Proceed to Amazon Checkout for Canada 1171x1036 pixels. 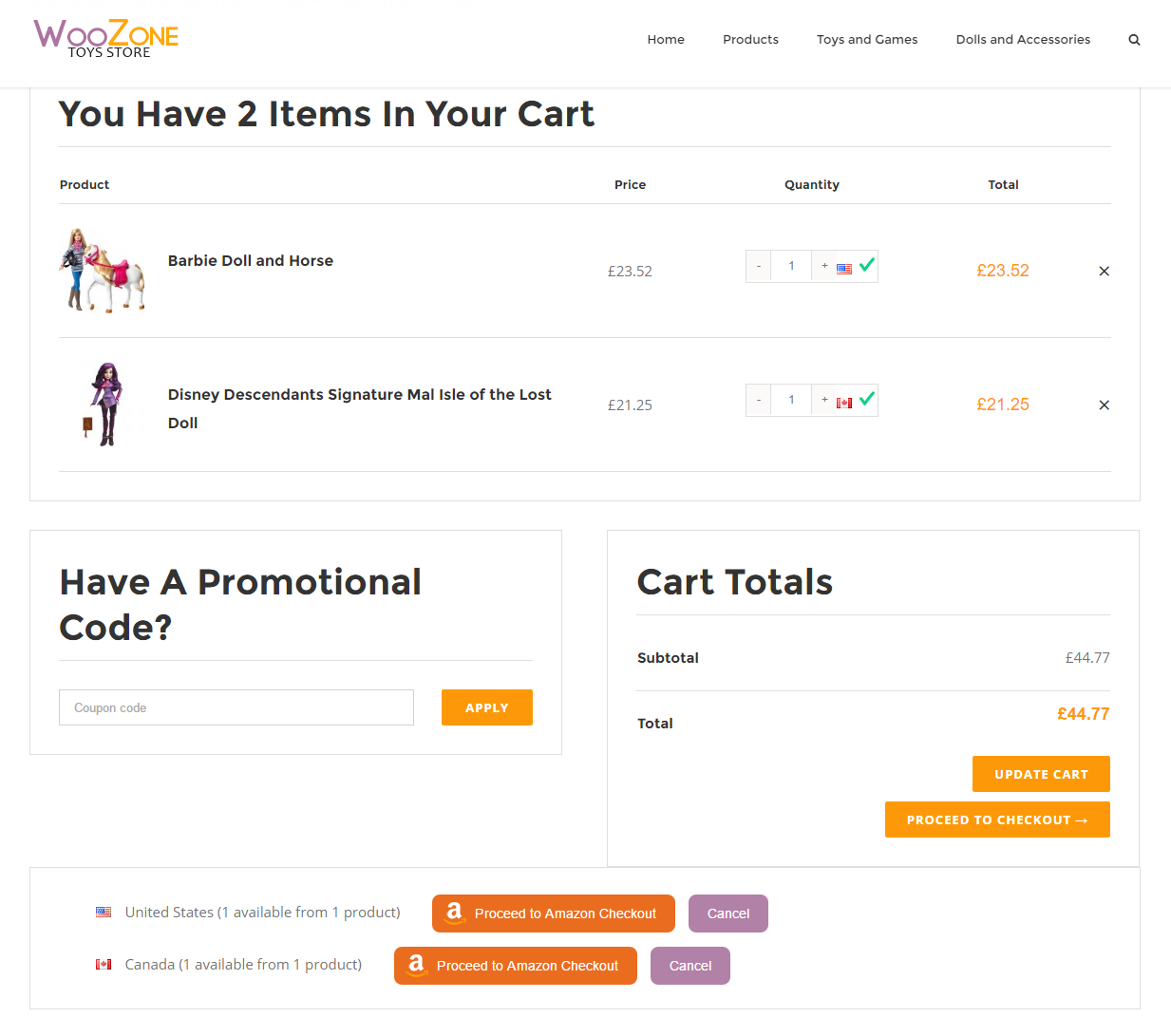point(516,966)
